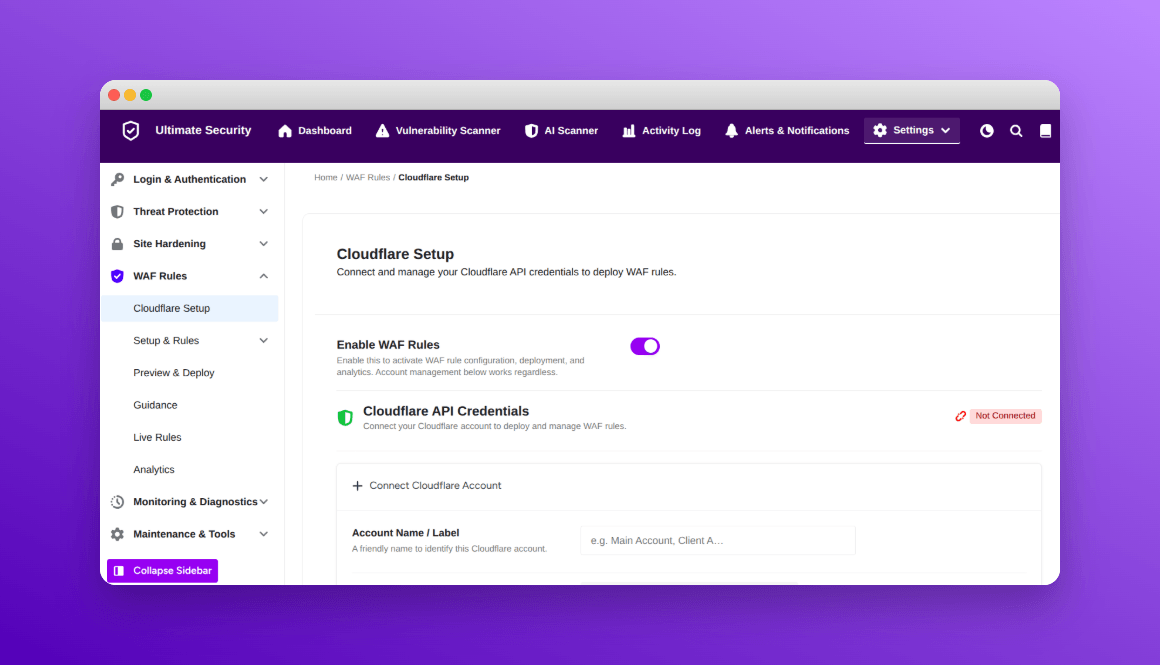Toggle dark mode with the moon icon
This screenshot has height=665, width=1160.
point(987,131)
